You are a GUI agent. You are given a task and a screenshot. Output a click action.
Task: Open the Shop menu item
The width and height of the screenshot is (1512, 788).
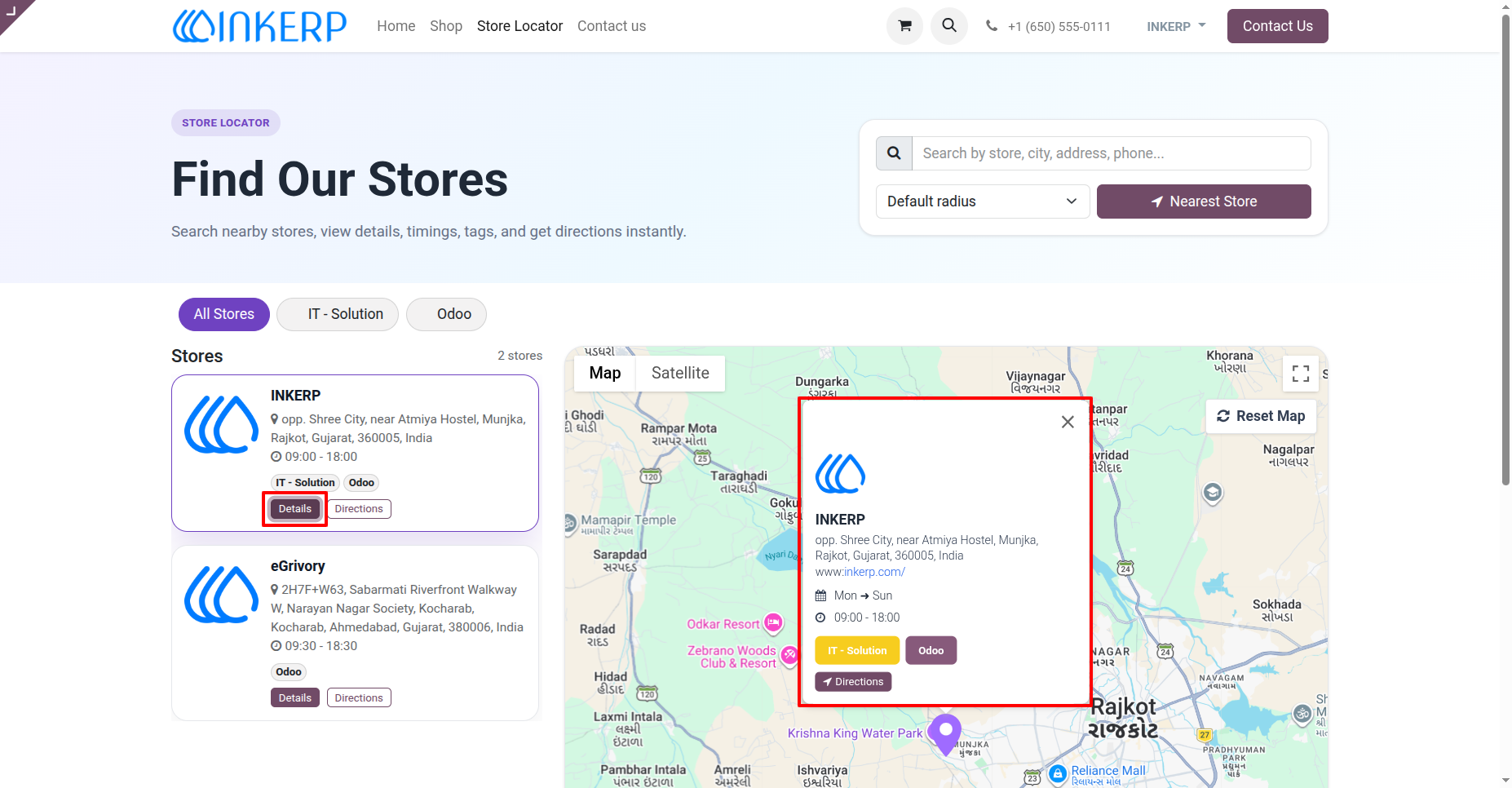point(446,26)
